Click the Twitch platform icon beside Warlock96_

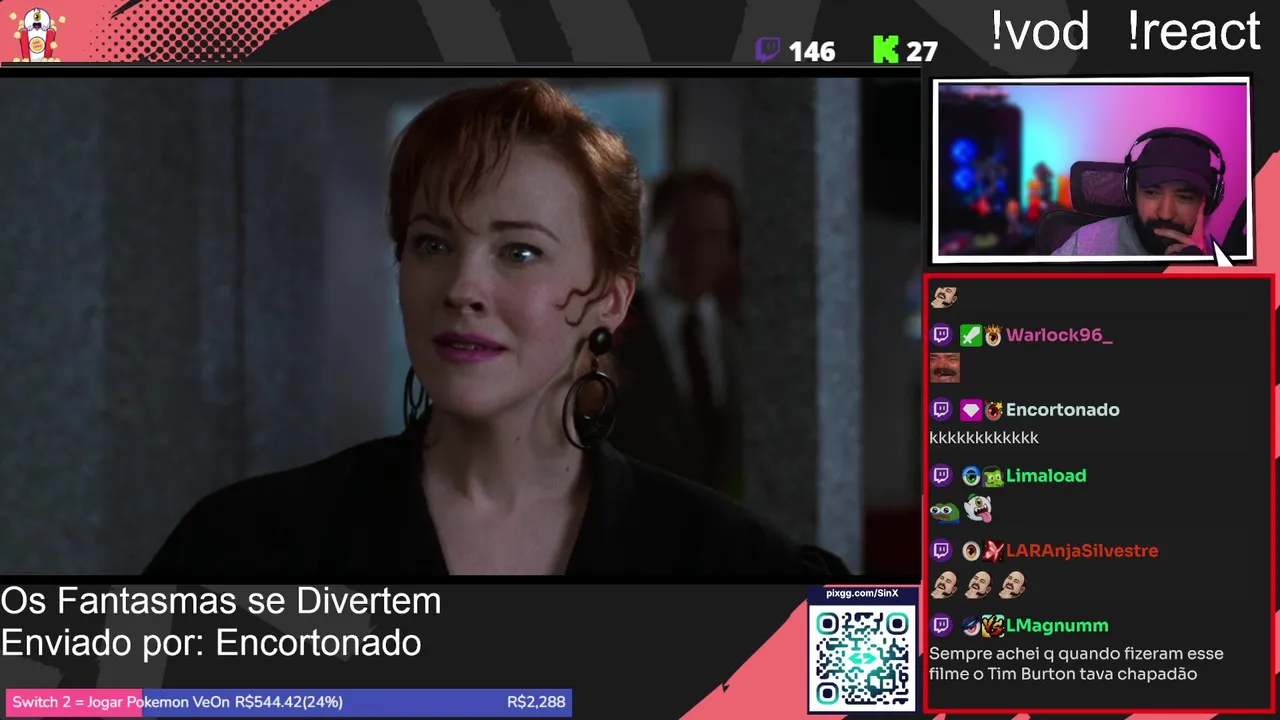tap(941, 335)
